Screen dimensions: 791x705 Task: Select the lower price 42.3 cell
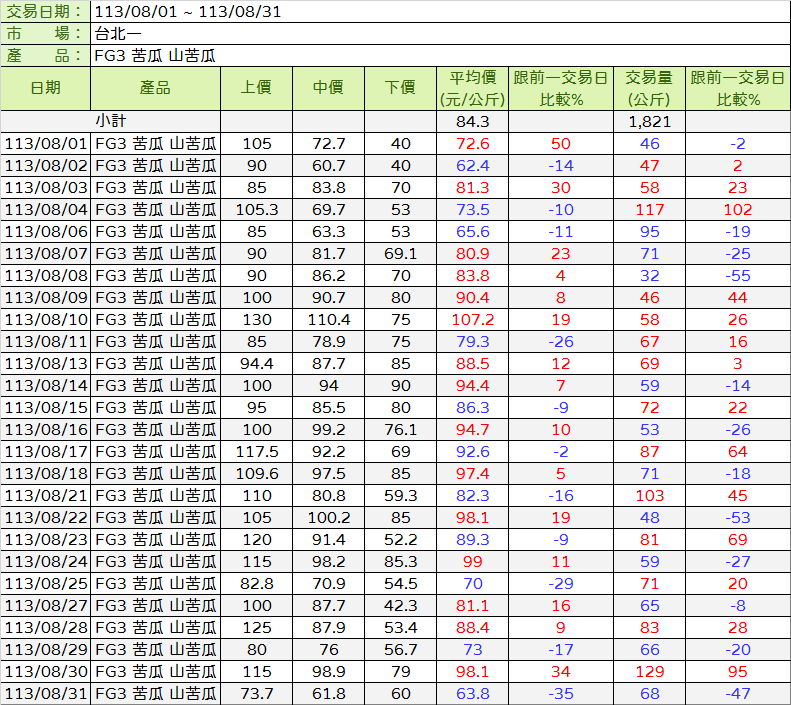coord(400,605)
